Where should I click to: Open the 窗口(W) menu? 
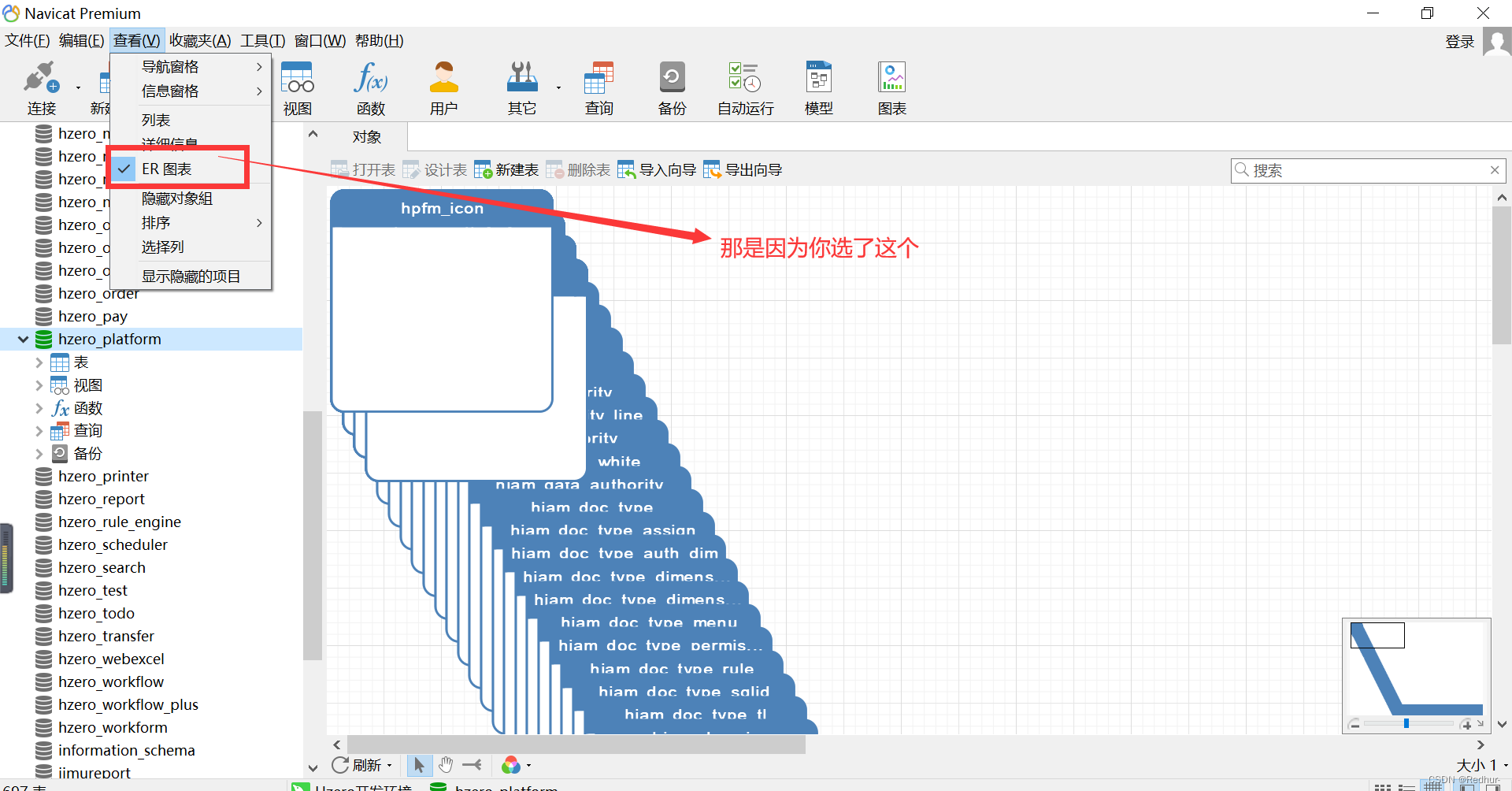[x=320, y=41]
